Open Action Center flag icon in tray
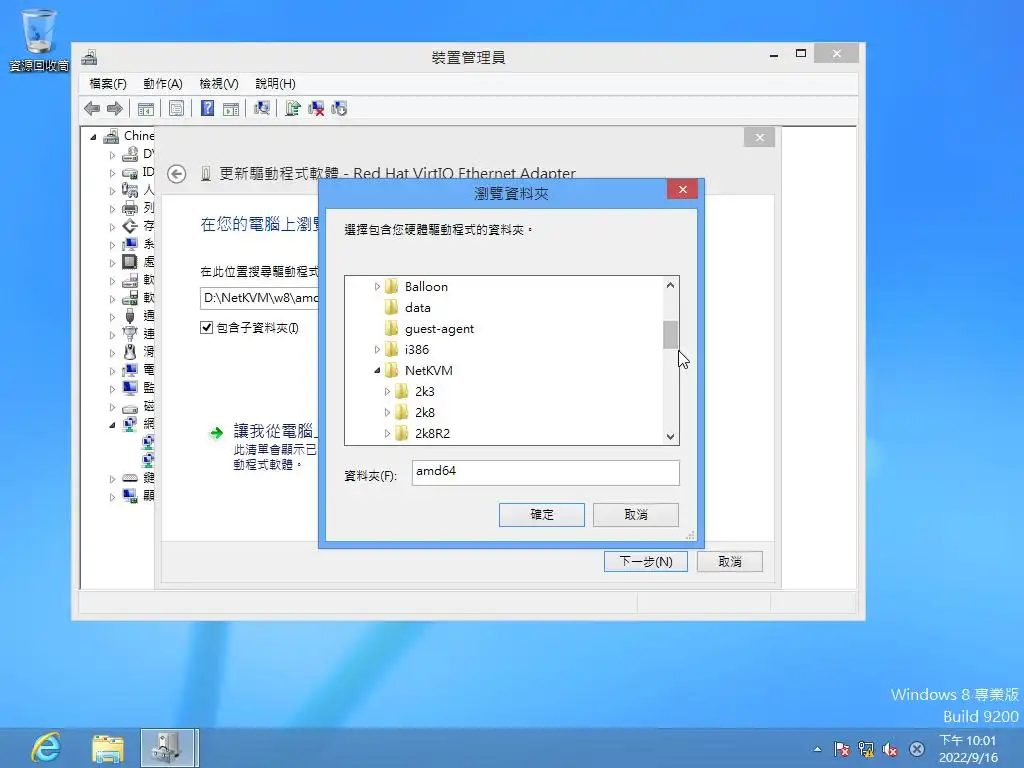 click(842, 749)
